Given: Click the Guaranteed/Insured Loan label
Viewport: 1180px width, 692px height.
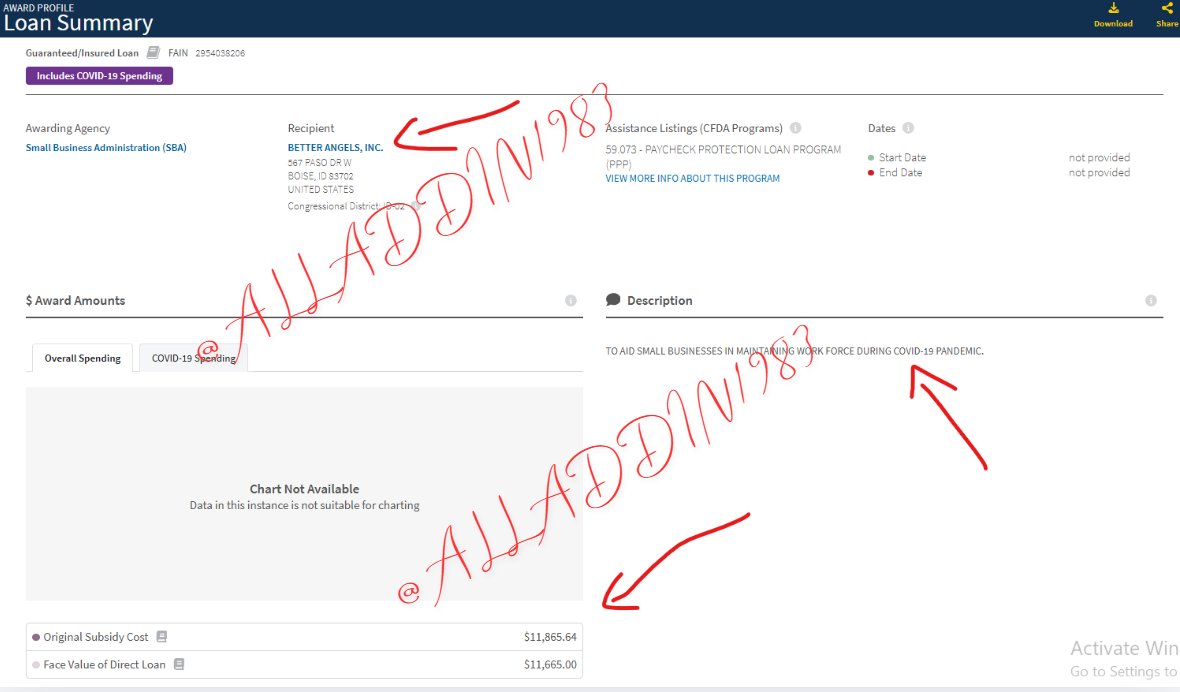Looking at the screenshot, I should [82, 53].
